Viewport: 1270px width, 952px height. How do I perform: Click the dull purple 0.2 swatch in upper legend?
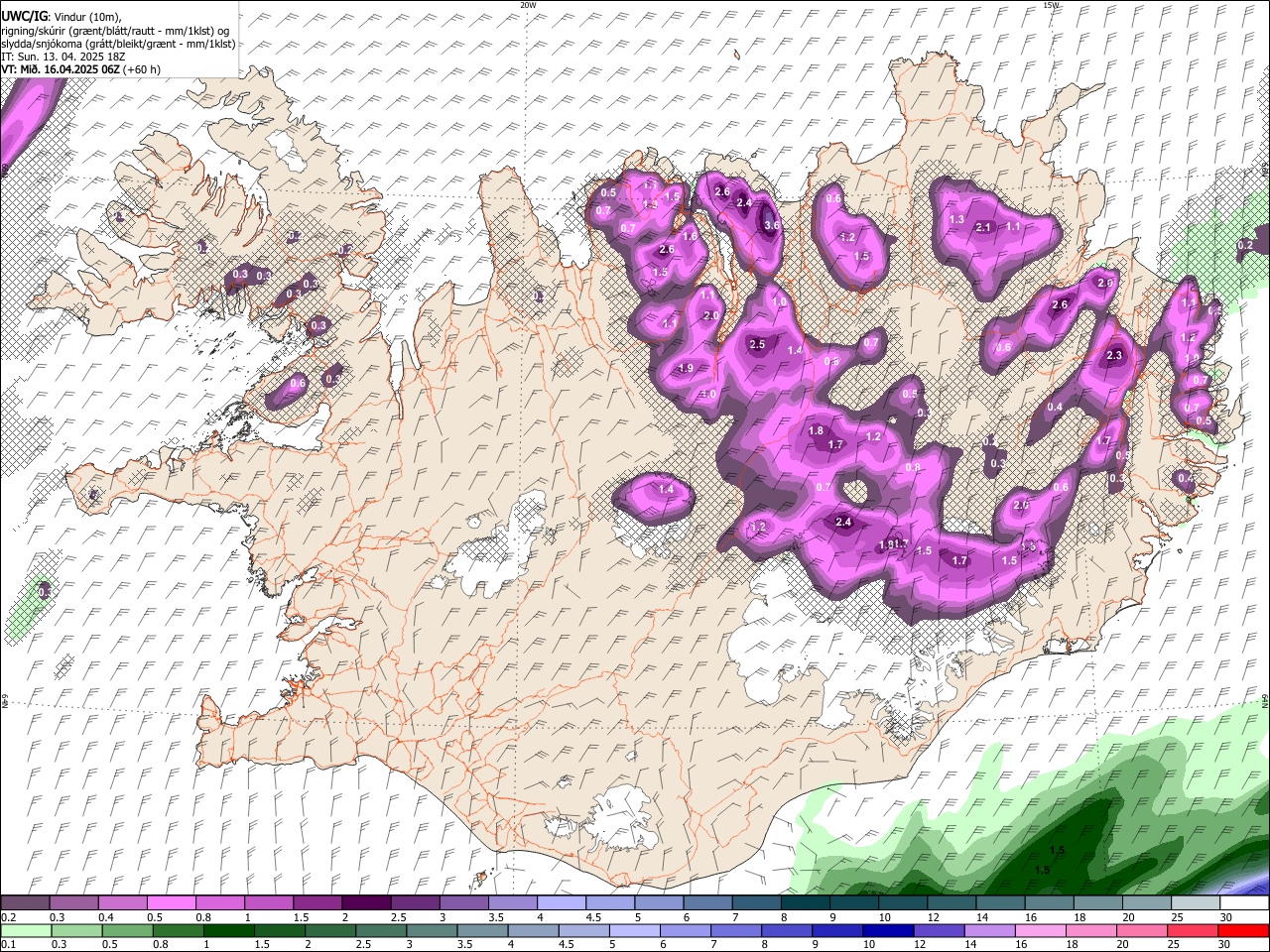[x=25, y=903]
